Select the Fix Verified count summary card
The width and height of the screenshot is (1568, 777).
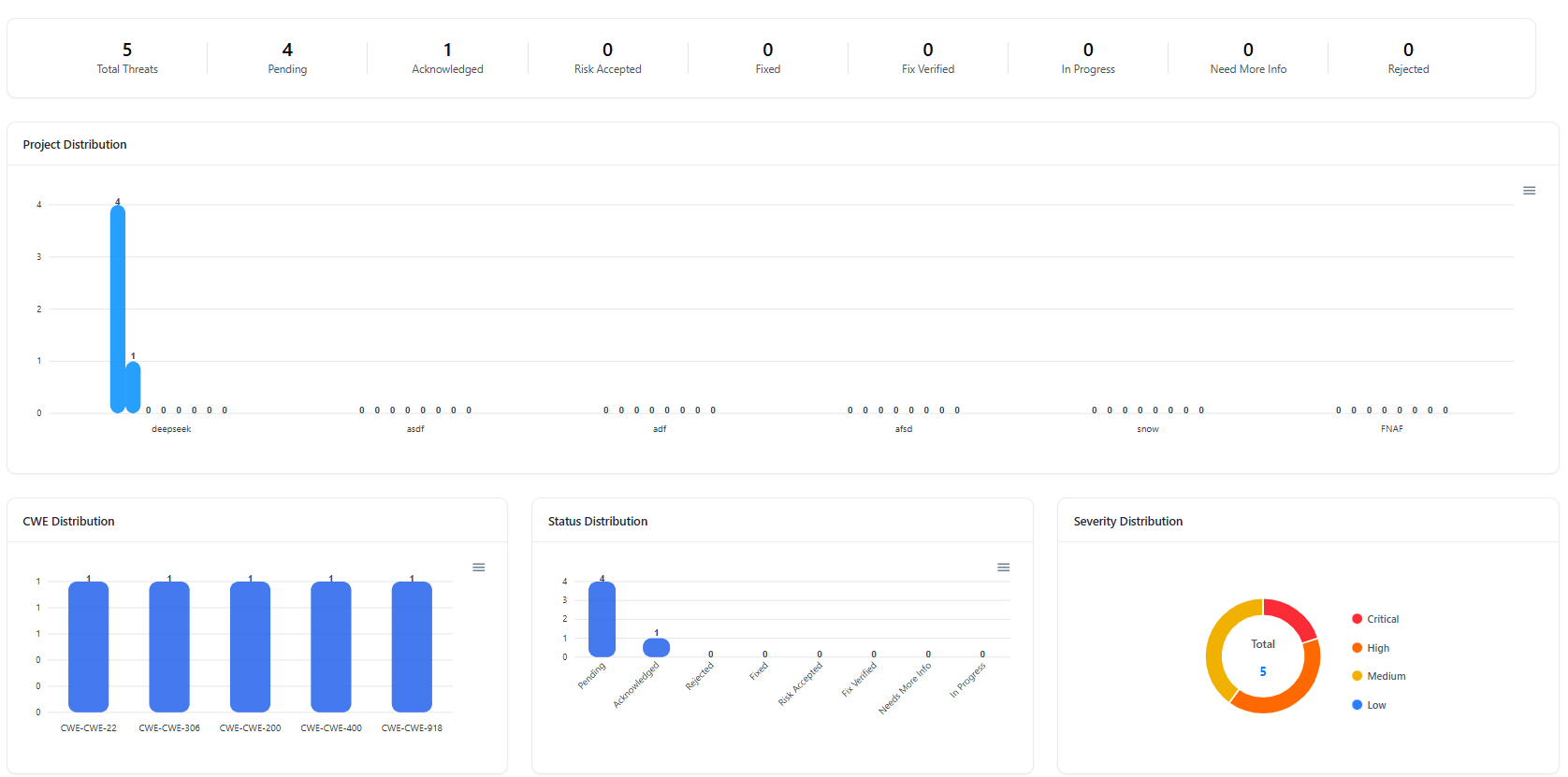928,58
